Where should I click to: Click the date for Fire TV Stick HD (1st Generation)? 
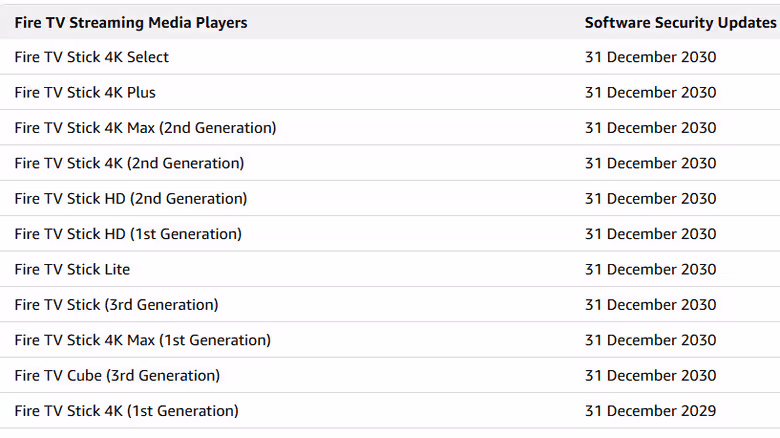[651, 234]
